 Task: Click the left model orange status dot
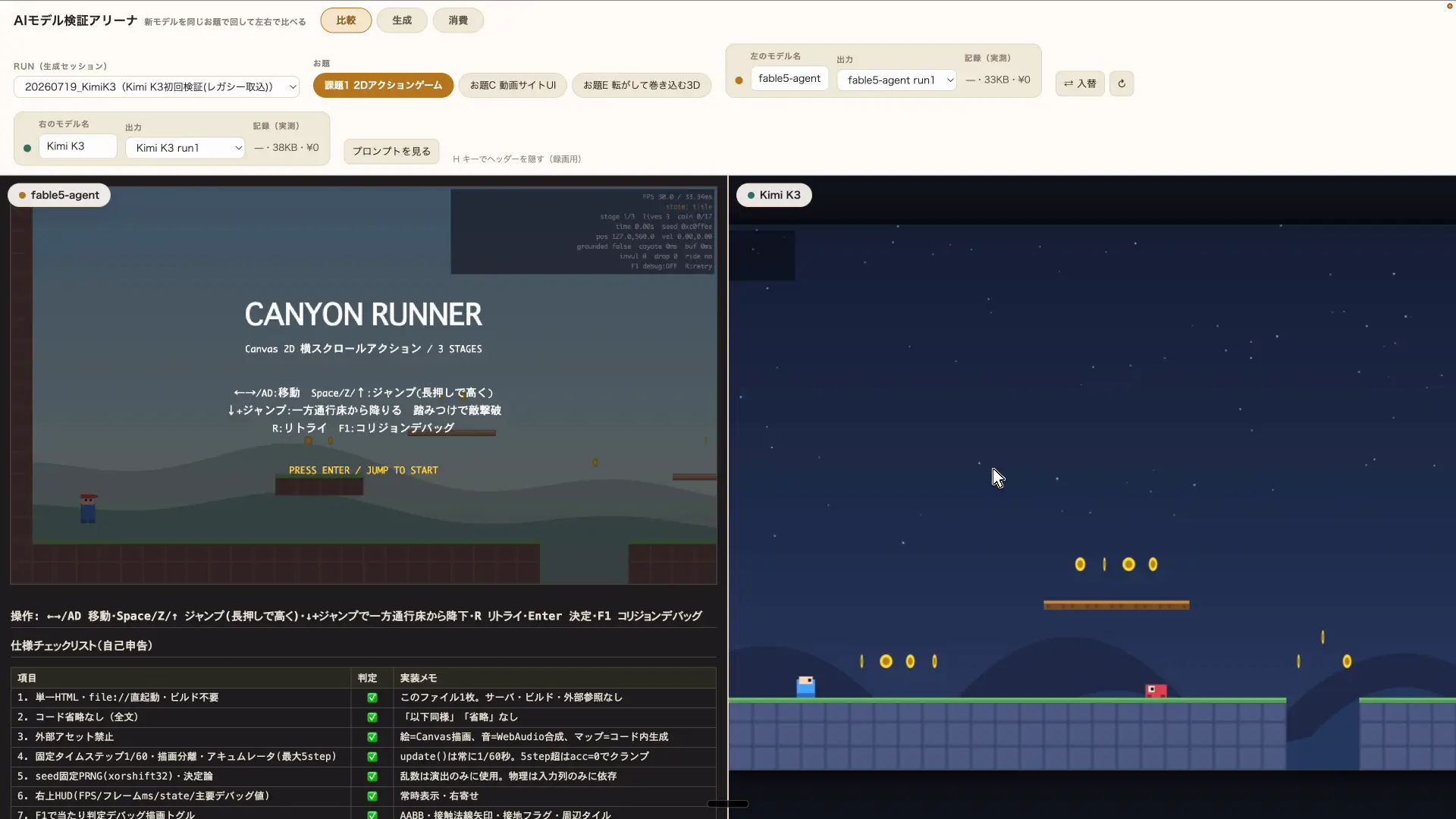tap(739, 80)
